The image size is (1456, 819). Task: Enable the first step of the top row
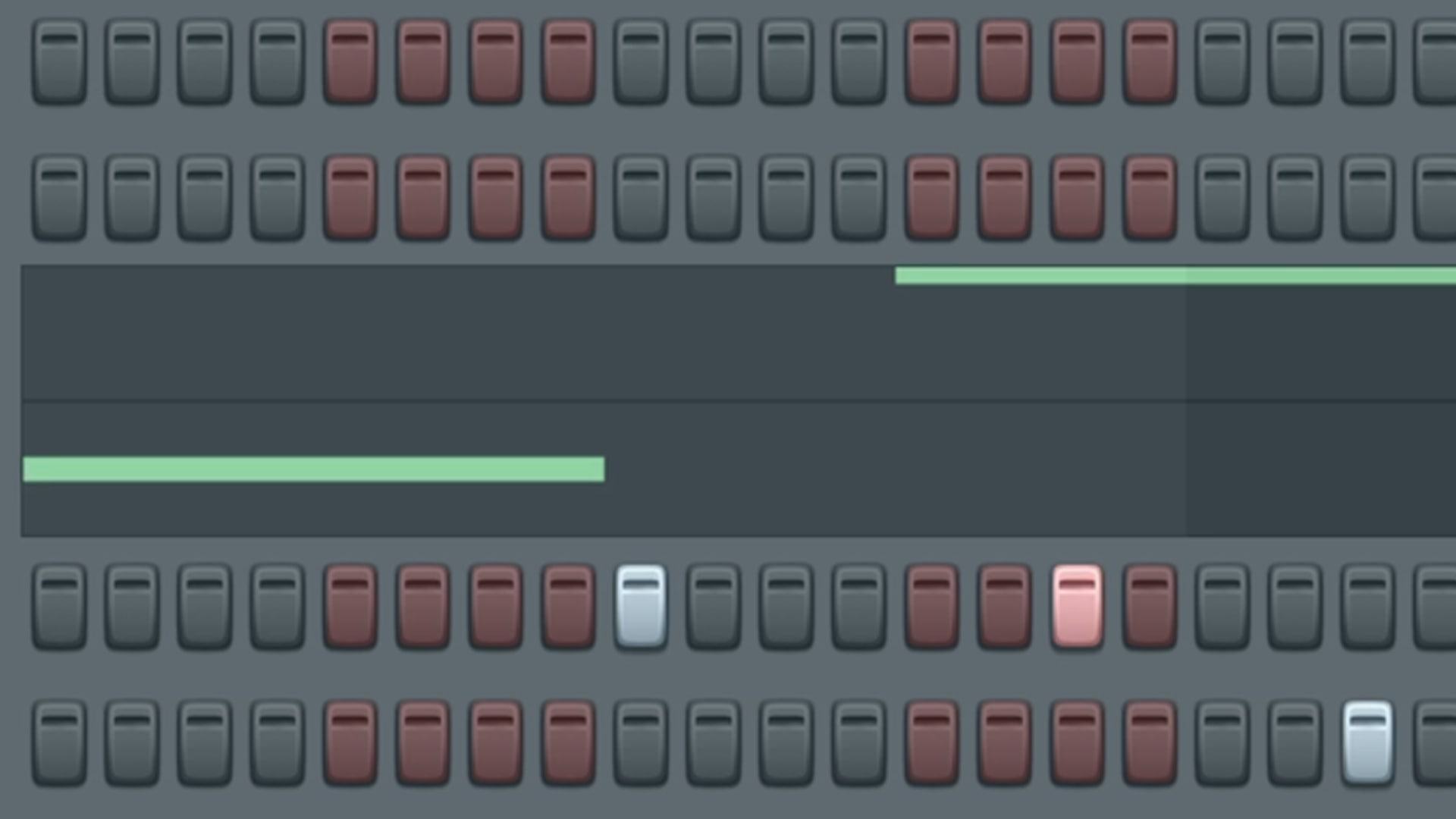pyautogui.click(x=59, y=61)
